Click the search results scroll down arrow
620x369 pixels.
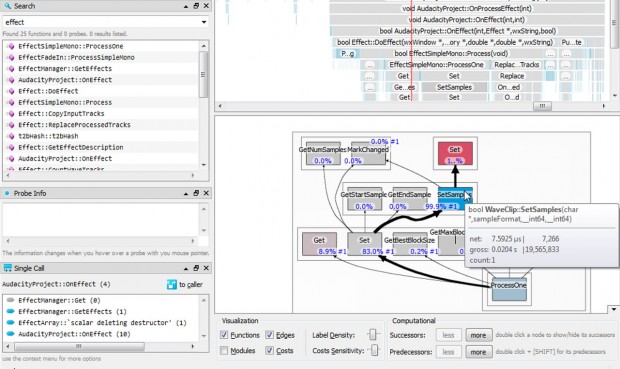204,165
